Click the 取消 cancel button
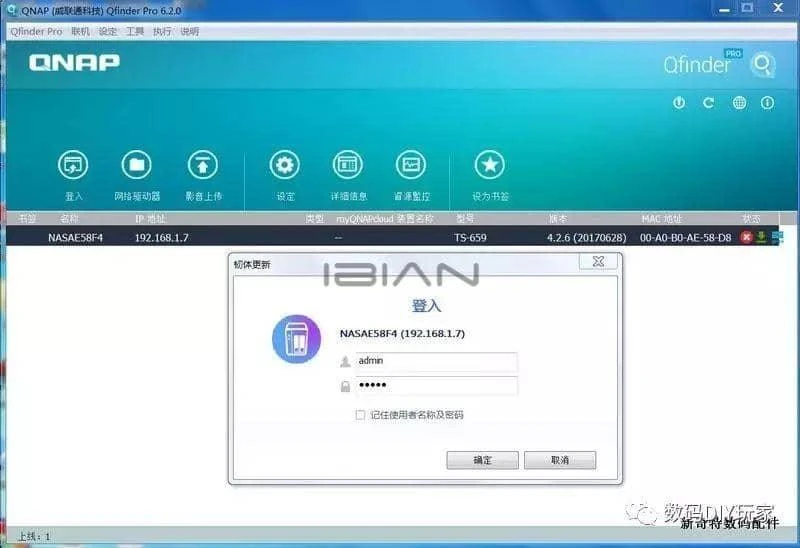Screen dimensions: 800x548 560,460
